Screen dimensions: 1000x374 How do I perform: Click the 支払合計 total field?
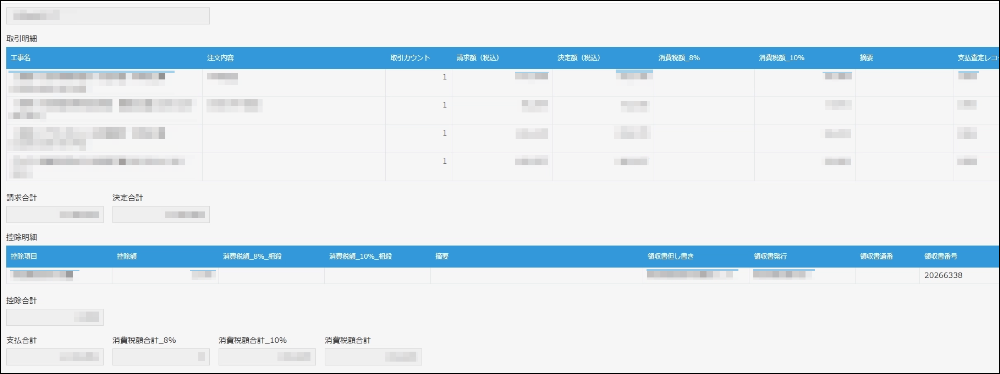(x=55, y=357)
